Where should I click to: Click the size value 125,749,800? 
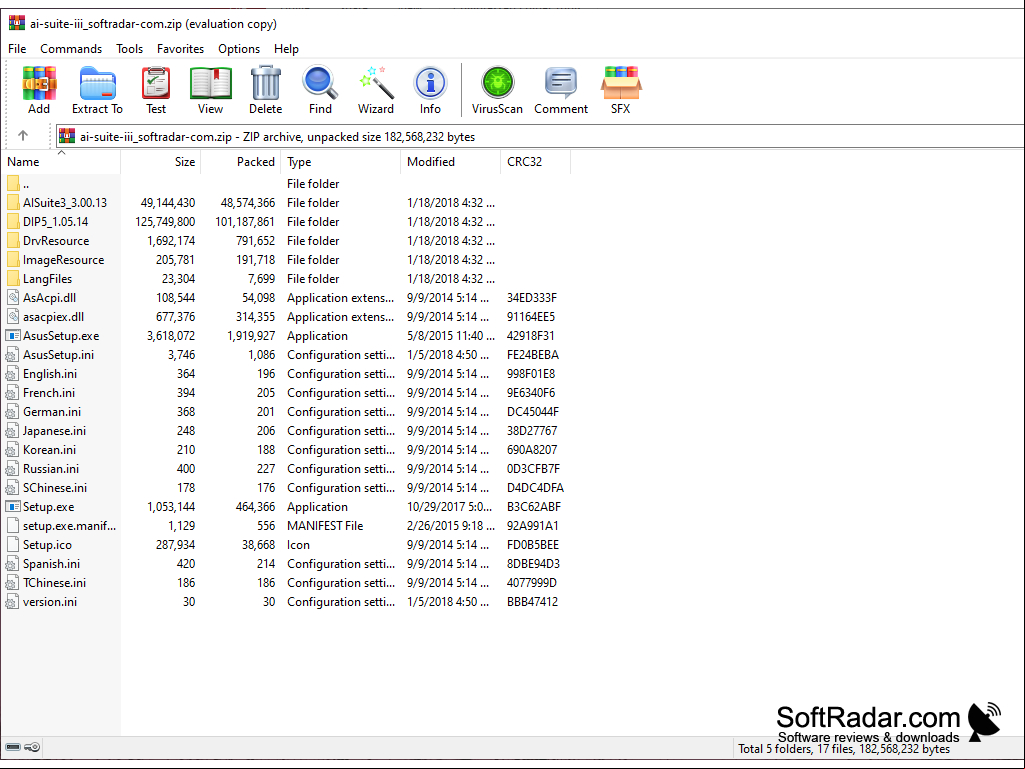point(165,222)
